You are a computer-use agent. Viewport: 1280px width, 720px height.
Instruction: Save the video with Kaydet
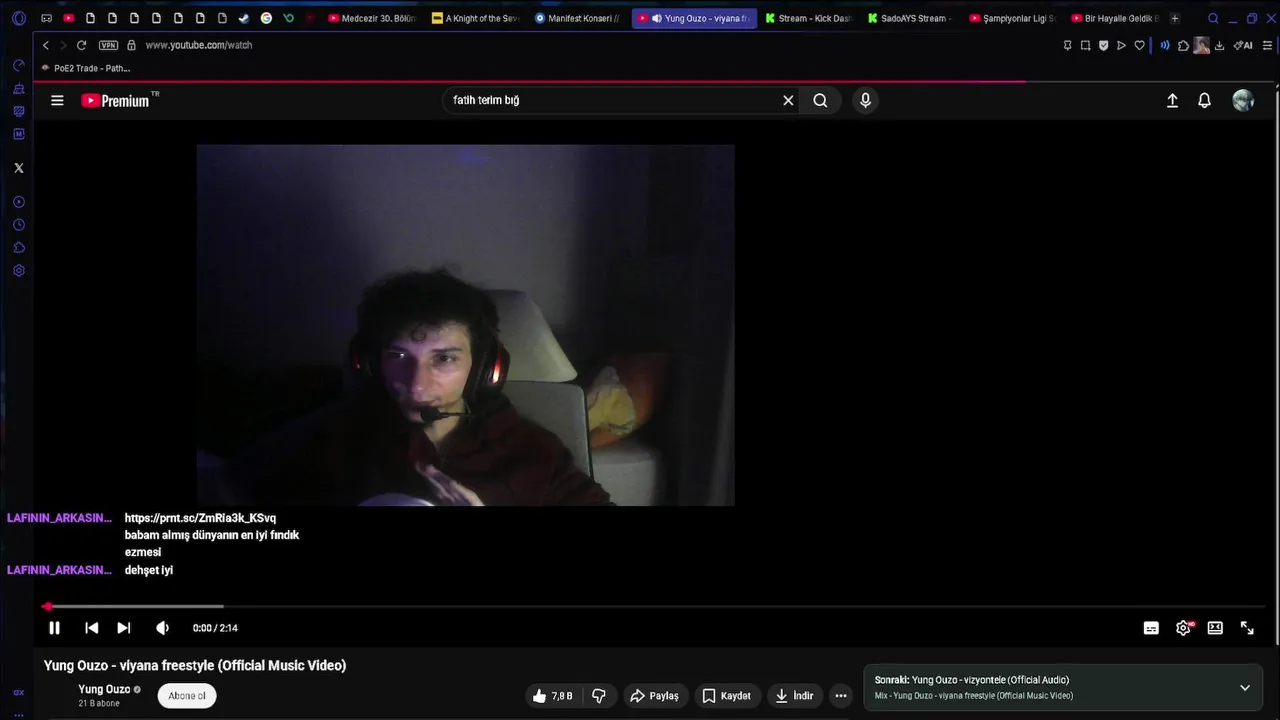[x=727, y=696]
